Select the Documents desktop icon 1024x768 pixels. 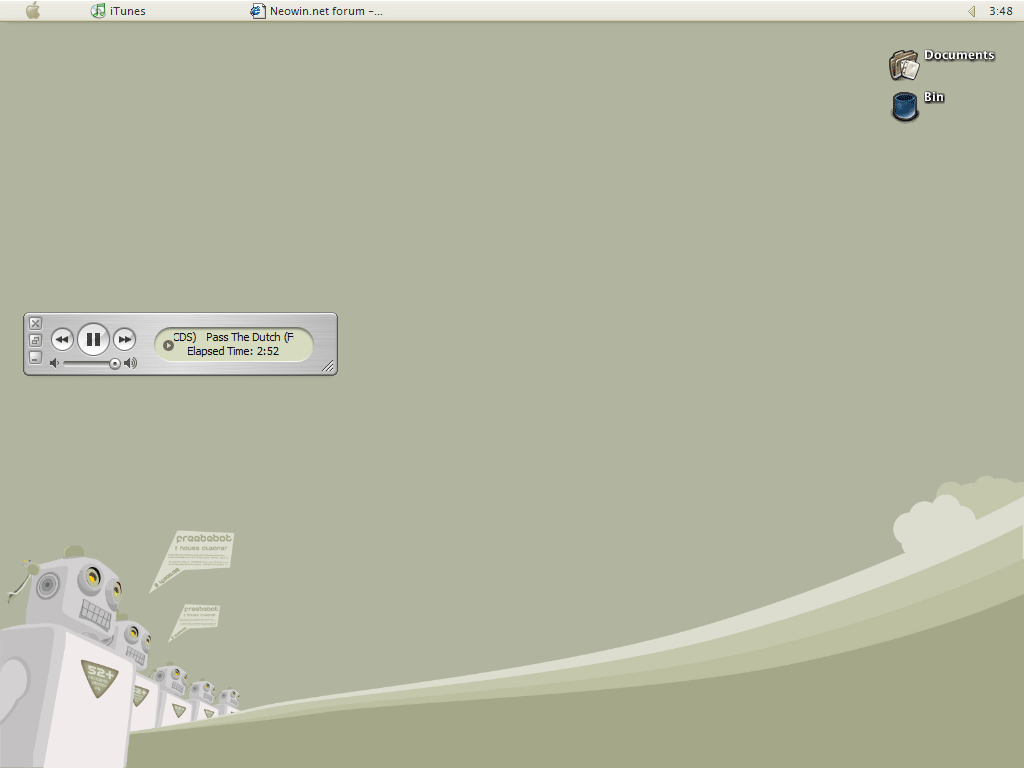pyautogui.click(x=942, y=64)
